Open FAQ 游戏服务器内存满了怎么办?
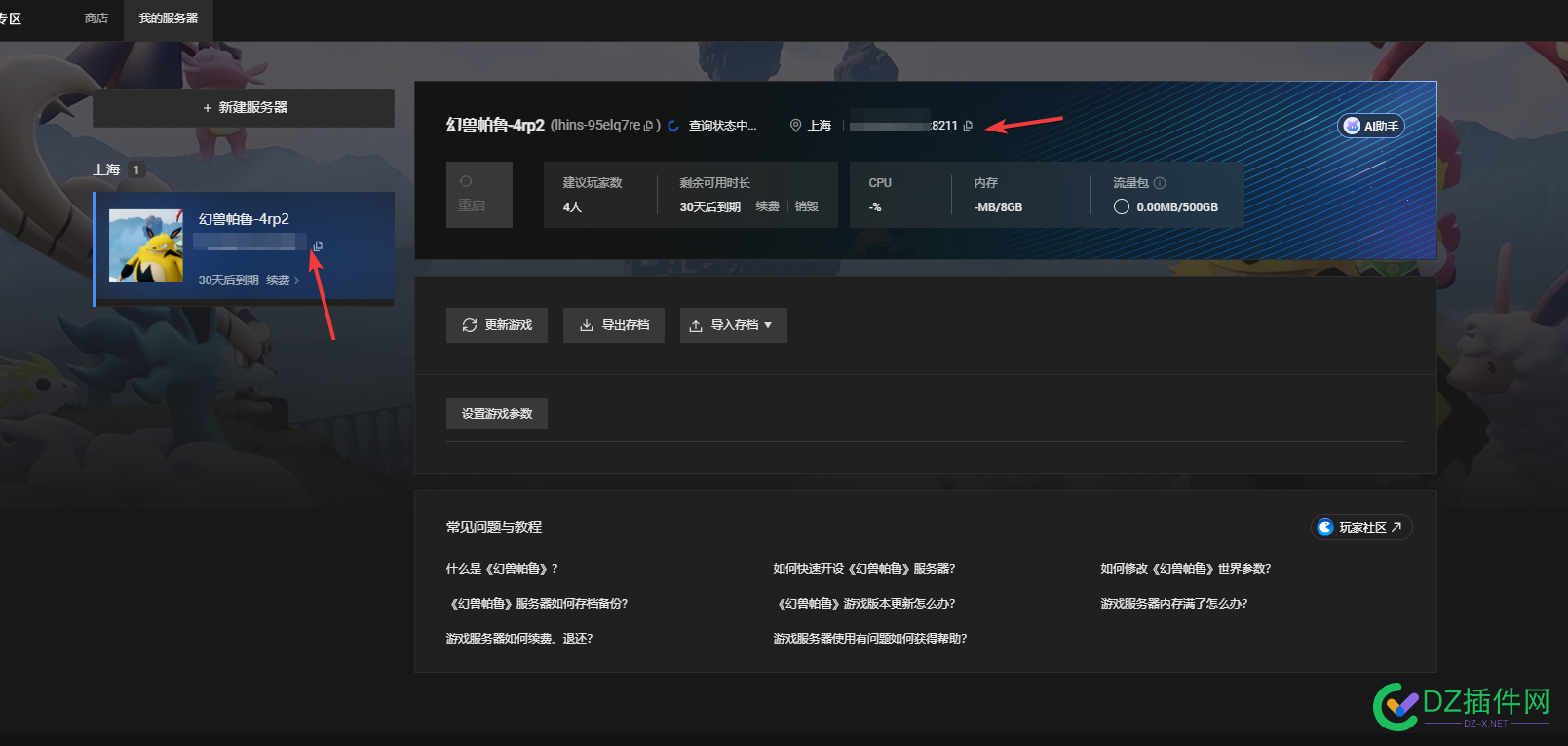The image size is (1568, 746). point(1174,604)
